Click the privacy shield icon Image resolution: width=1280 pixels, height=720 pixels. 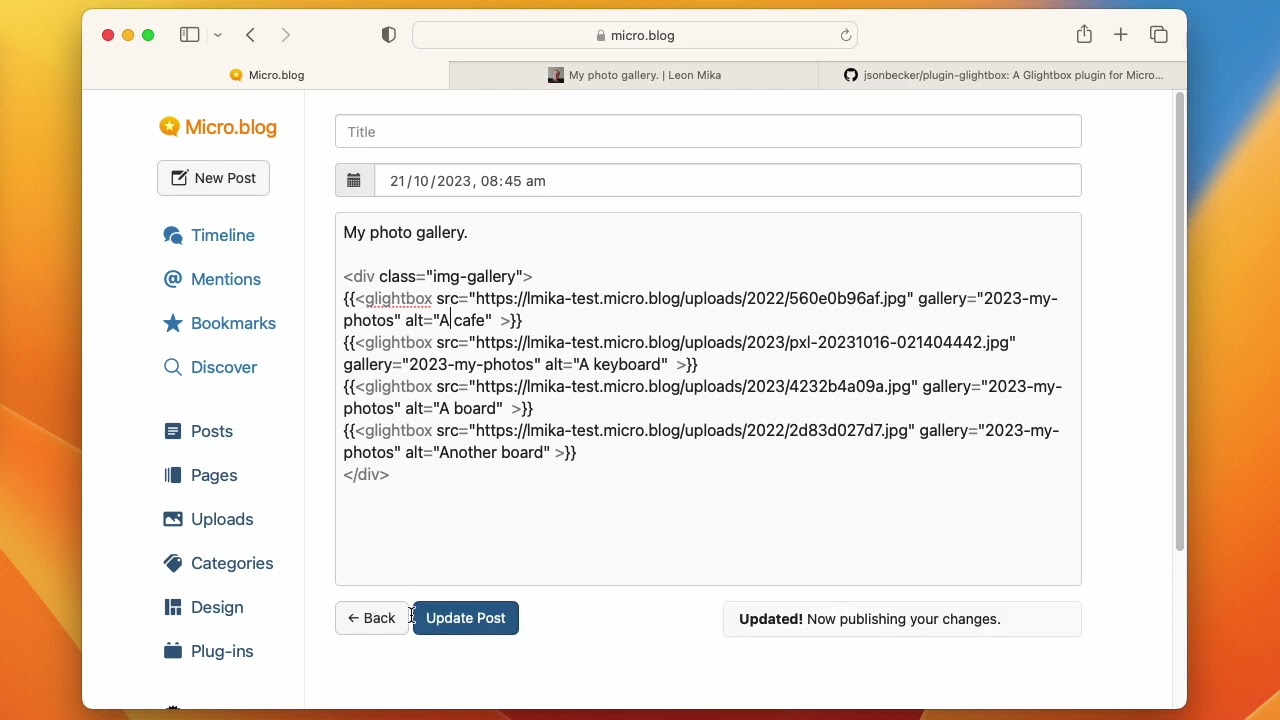389,35
